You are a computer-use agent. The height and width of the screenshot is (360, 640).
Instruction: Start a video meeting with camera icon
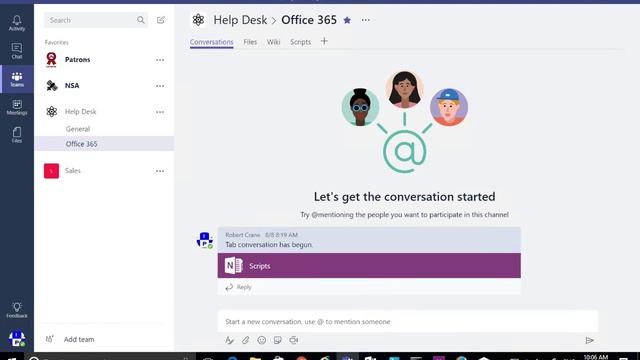tap(294, 340)
